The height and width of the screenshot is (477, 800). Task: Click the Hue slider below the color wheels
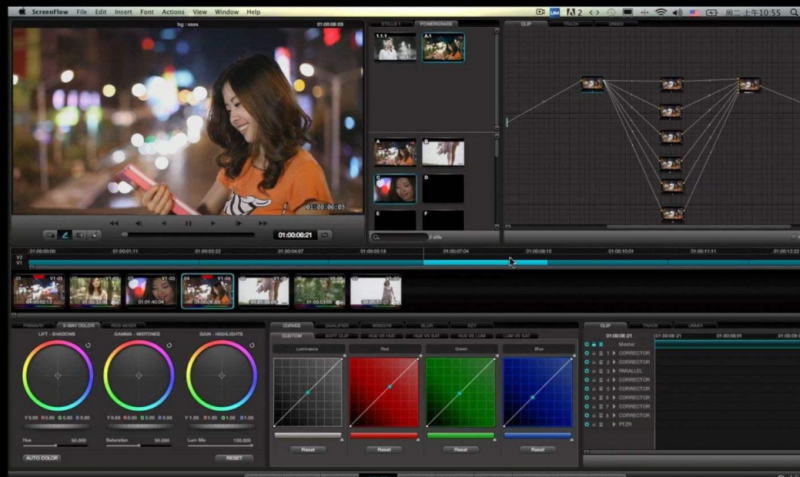click(x=57, y=444)
